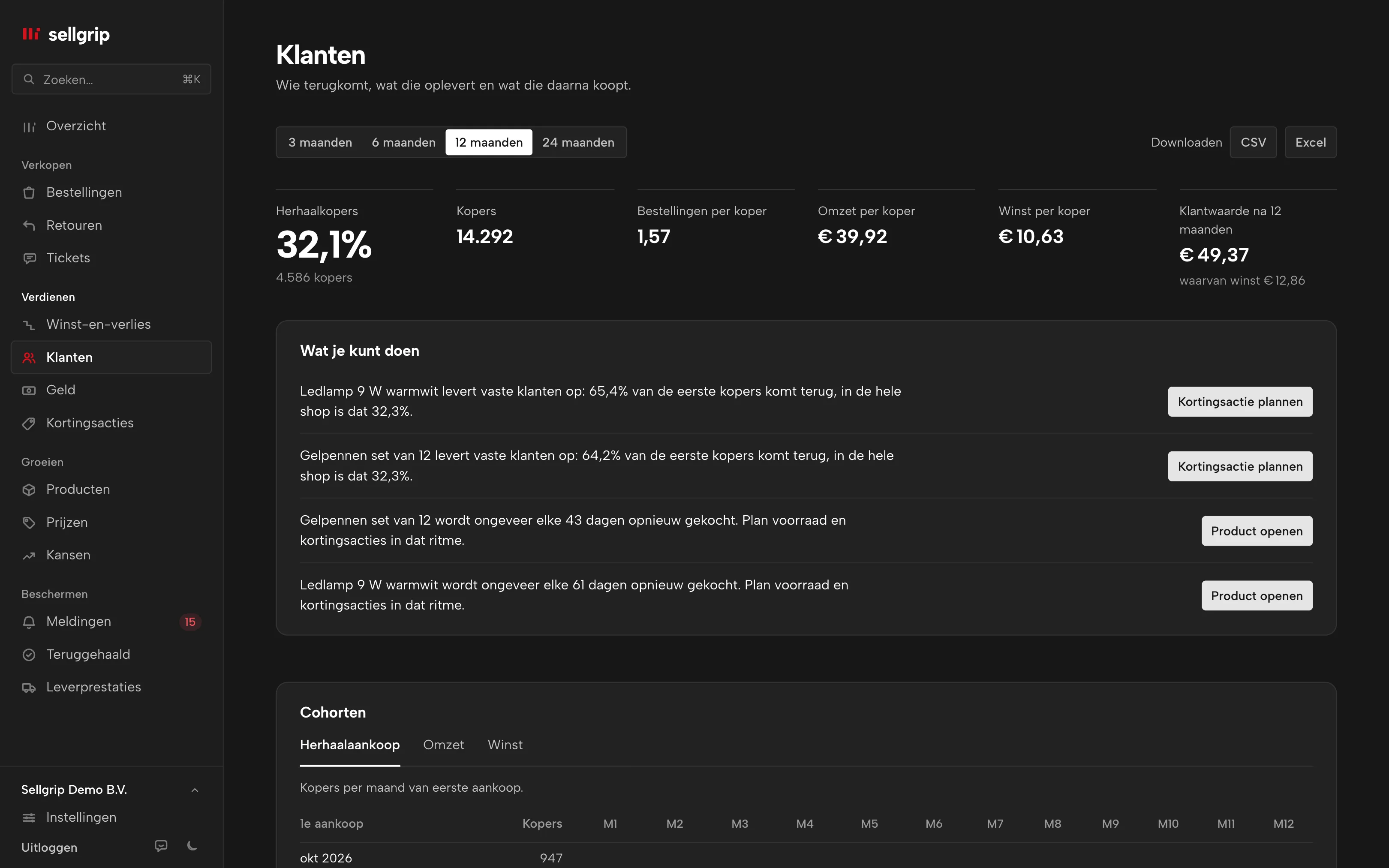Expand the Sellgrip Demo B.V. account chevron
The width and height of the screenshot is (1389, 868).
coord(195,790)
